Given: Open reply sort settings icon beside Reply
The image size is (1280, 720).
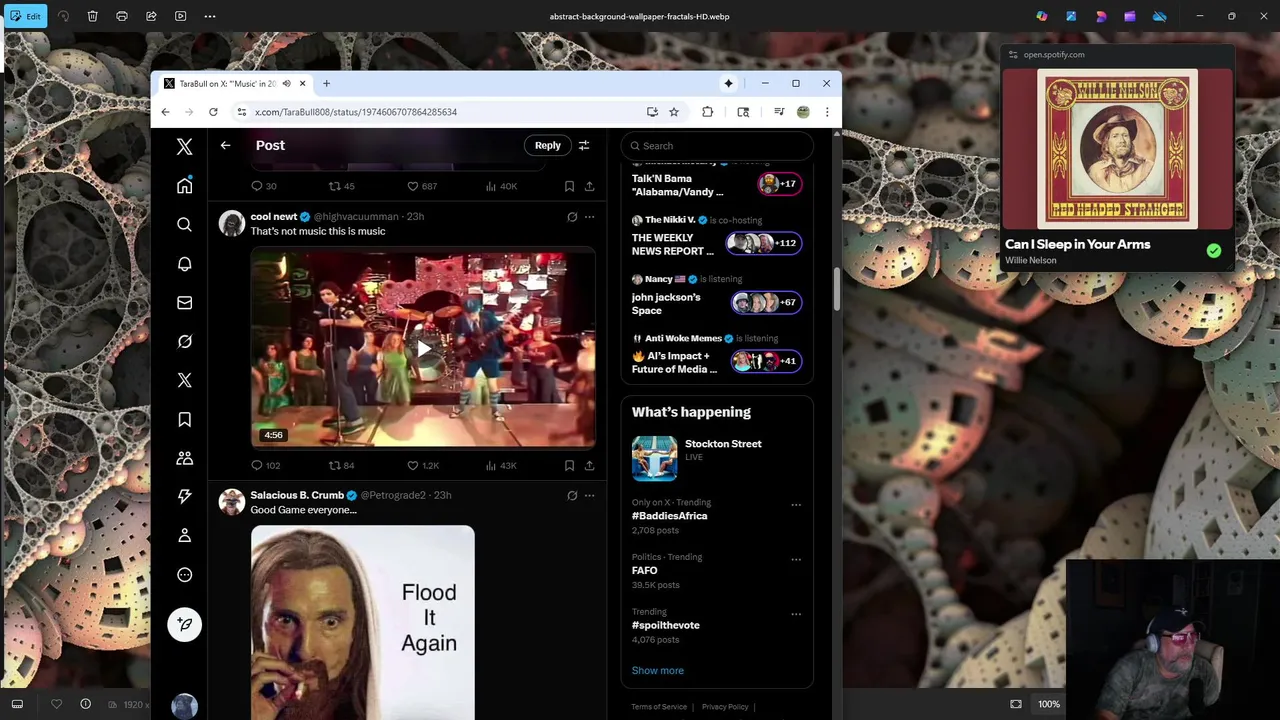Looking at the screenshot, I should pyautogui.click(x=584, y=145).
